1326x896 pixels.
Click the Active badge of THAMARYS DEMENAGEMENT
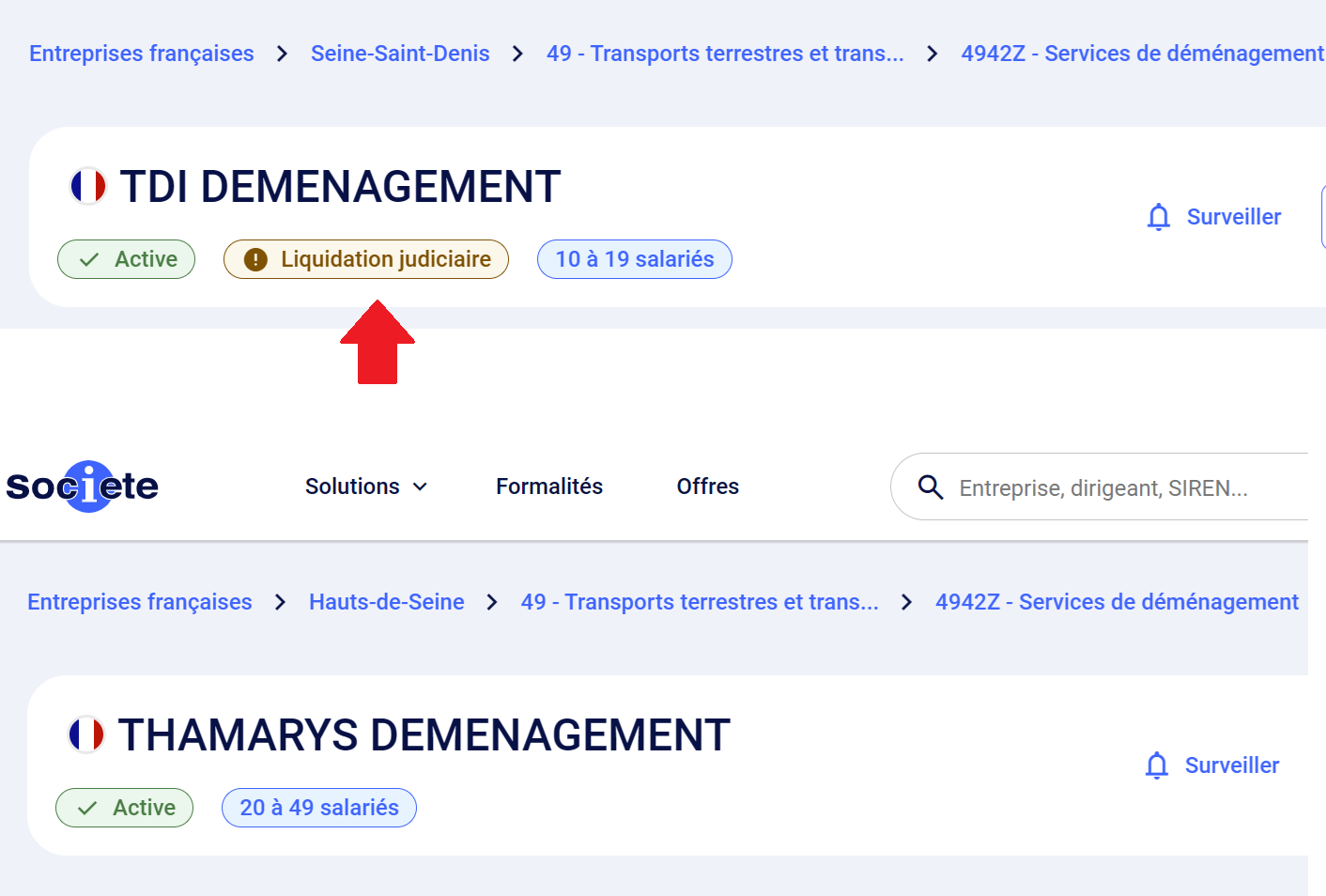tap(125, 808)
